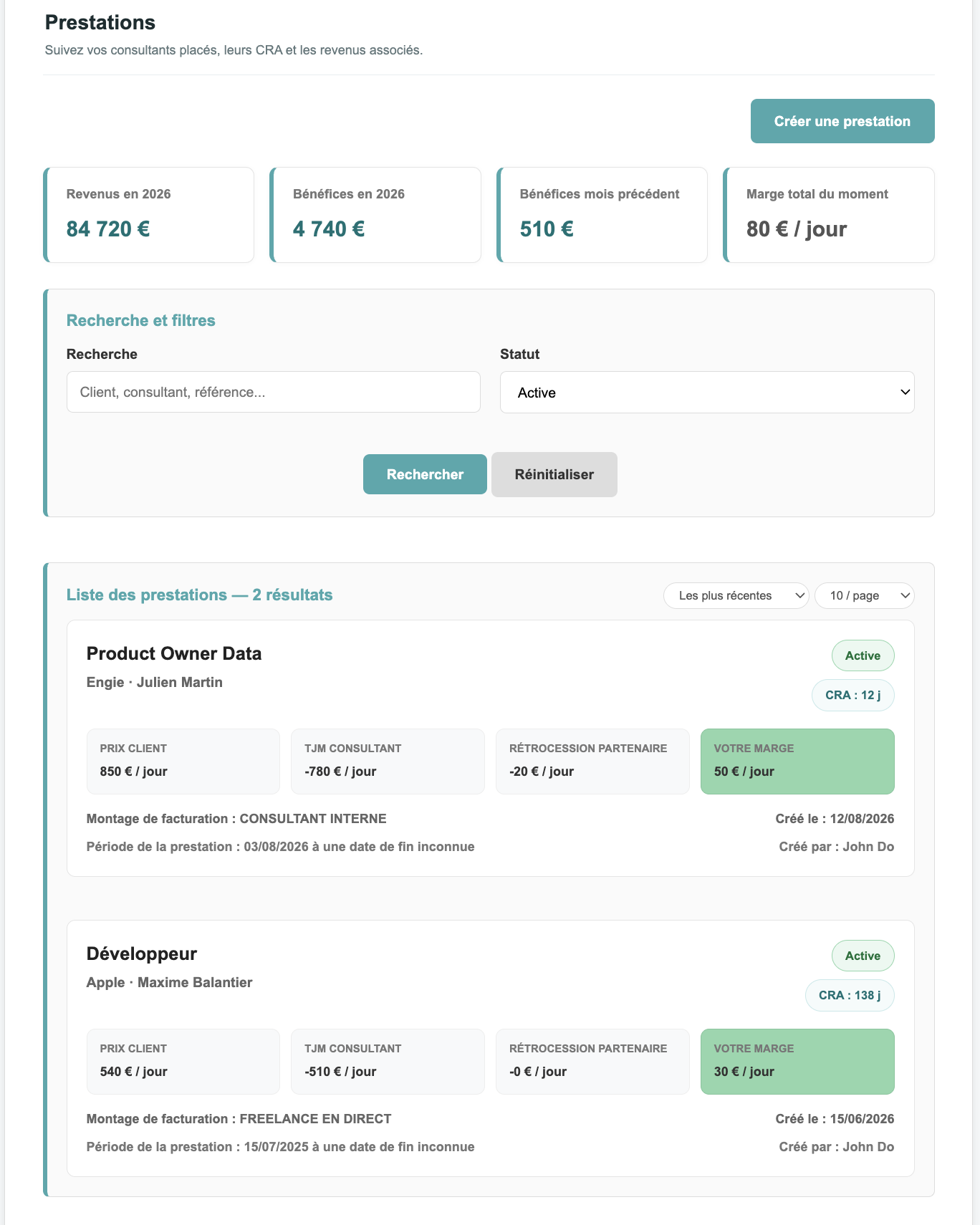
Task: Click the CRA : 12 j badge
Action: [852, 695]
